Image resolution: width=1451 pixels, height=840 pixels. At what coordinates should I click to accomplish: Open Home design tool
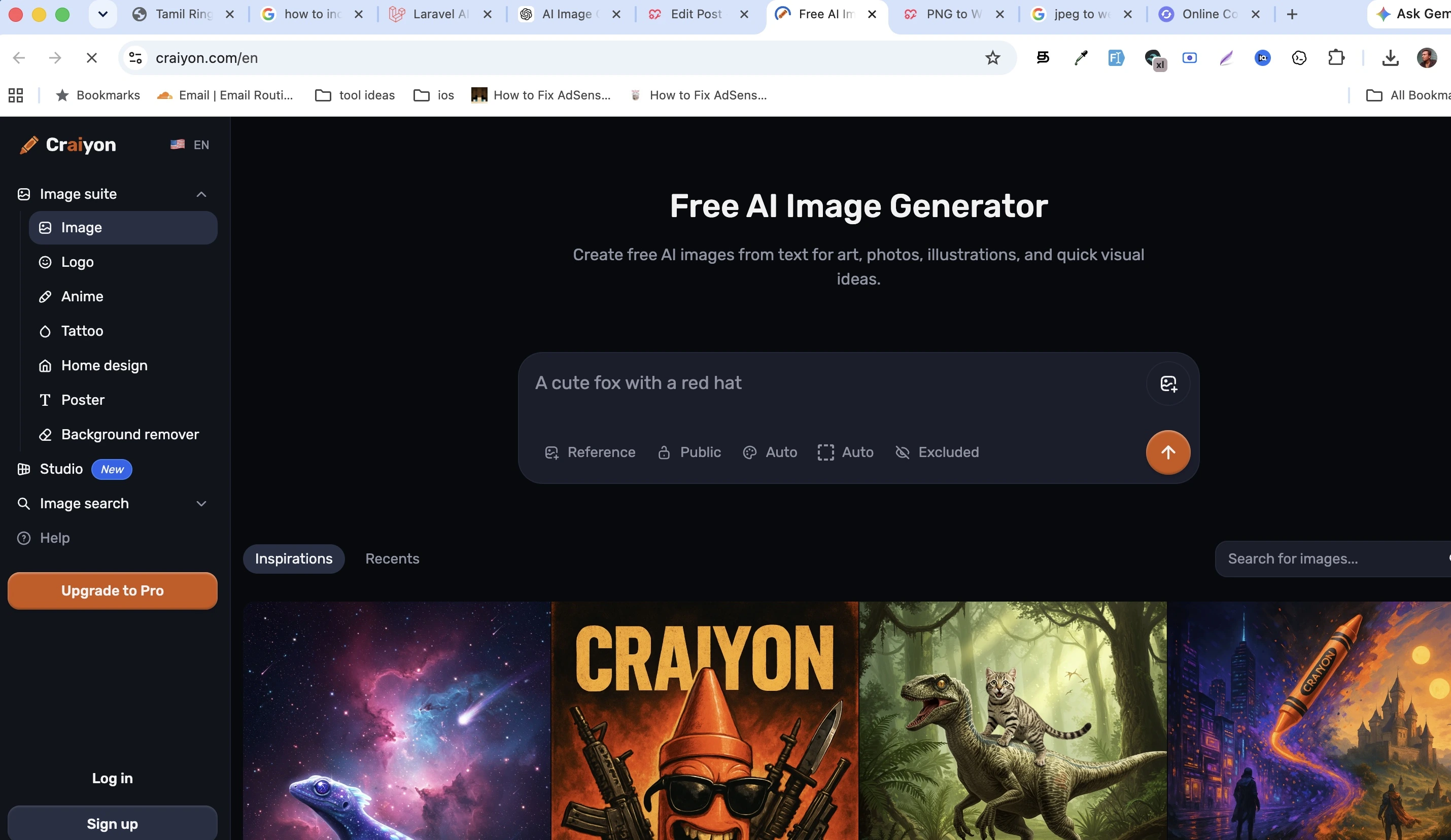(123, 366)
